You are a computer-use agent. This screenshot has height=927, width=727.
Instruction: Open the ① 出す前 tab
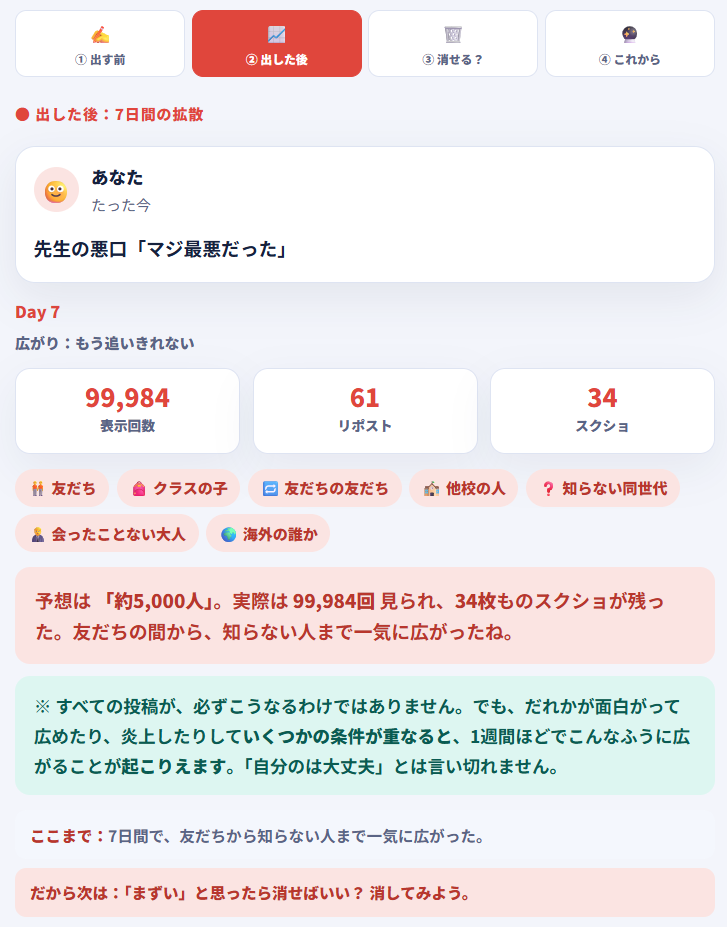[x=100, y=44]
